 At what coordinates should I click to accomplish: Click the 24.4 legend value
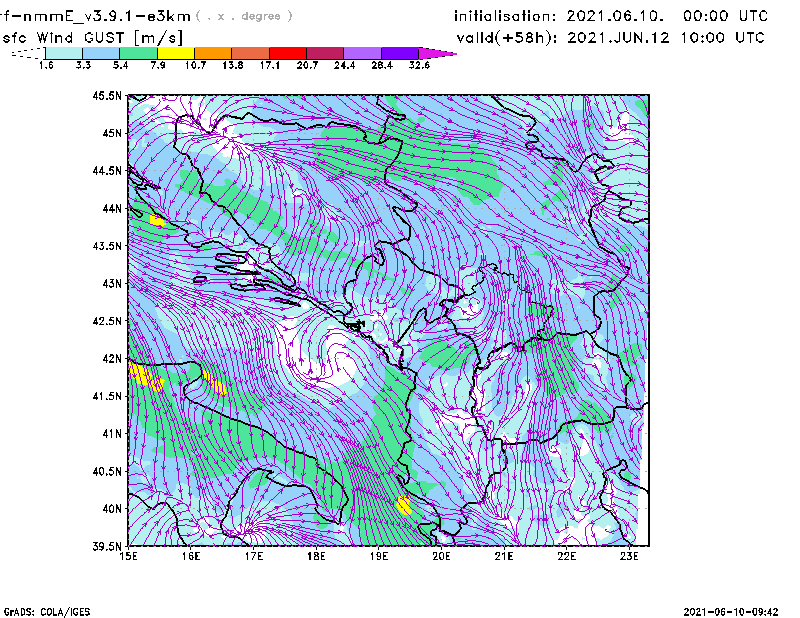tap(344, 65)
